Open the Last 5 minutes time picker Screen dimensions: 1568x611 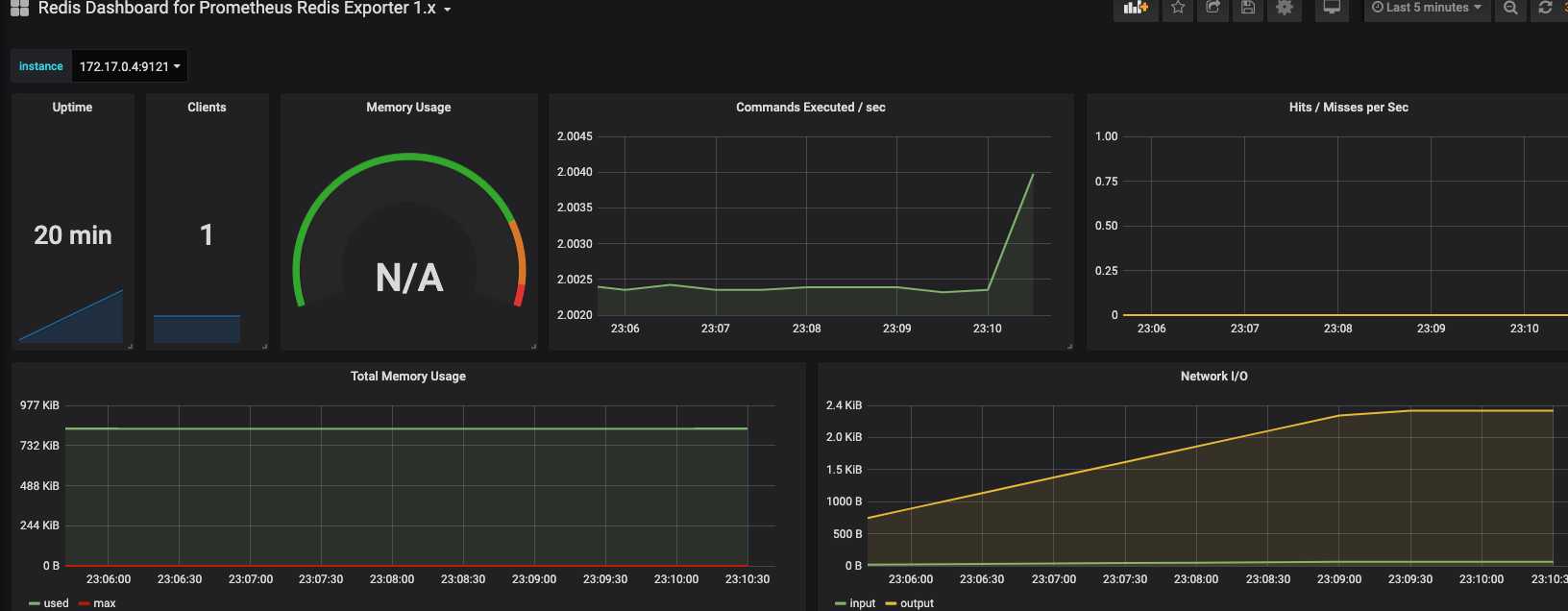[1427, 9]
